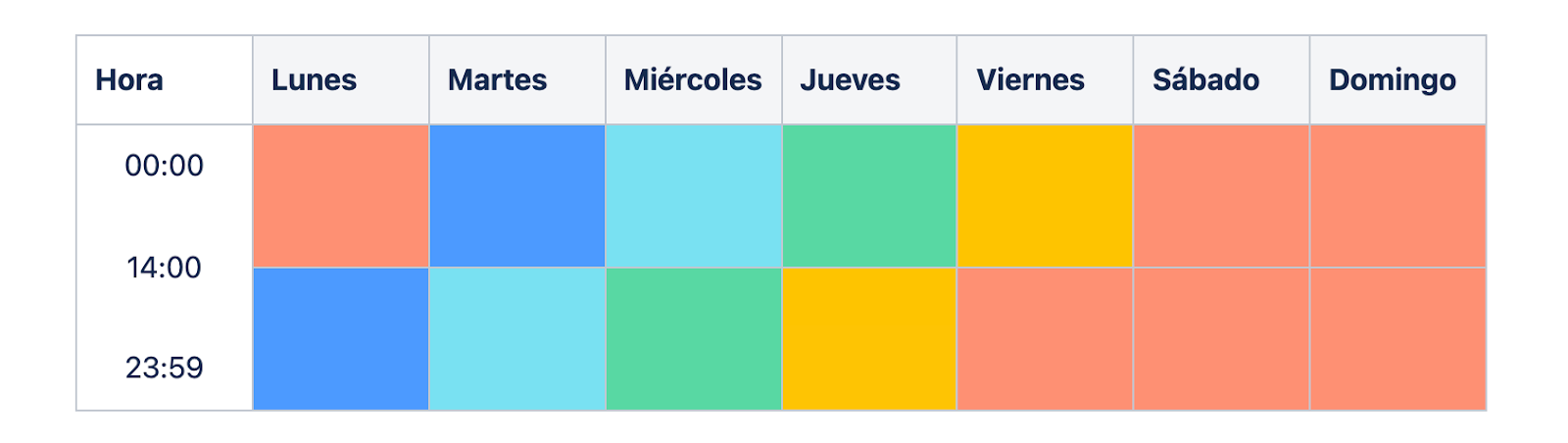Click the 23:59 time label
The height and width of the screenshot is (443, 1568).
point(165,369)
